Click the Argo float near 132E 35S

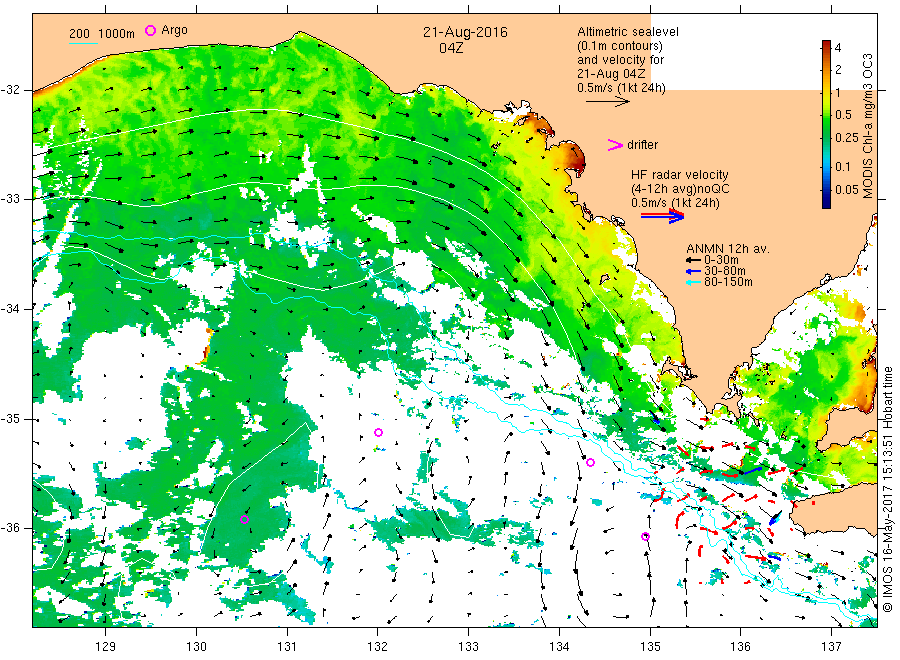click(378, 432)
